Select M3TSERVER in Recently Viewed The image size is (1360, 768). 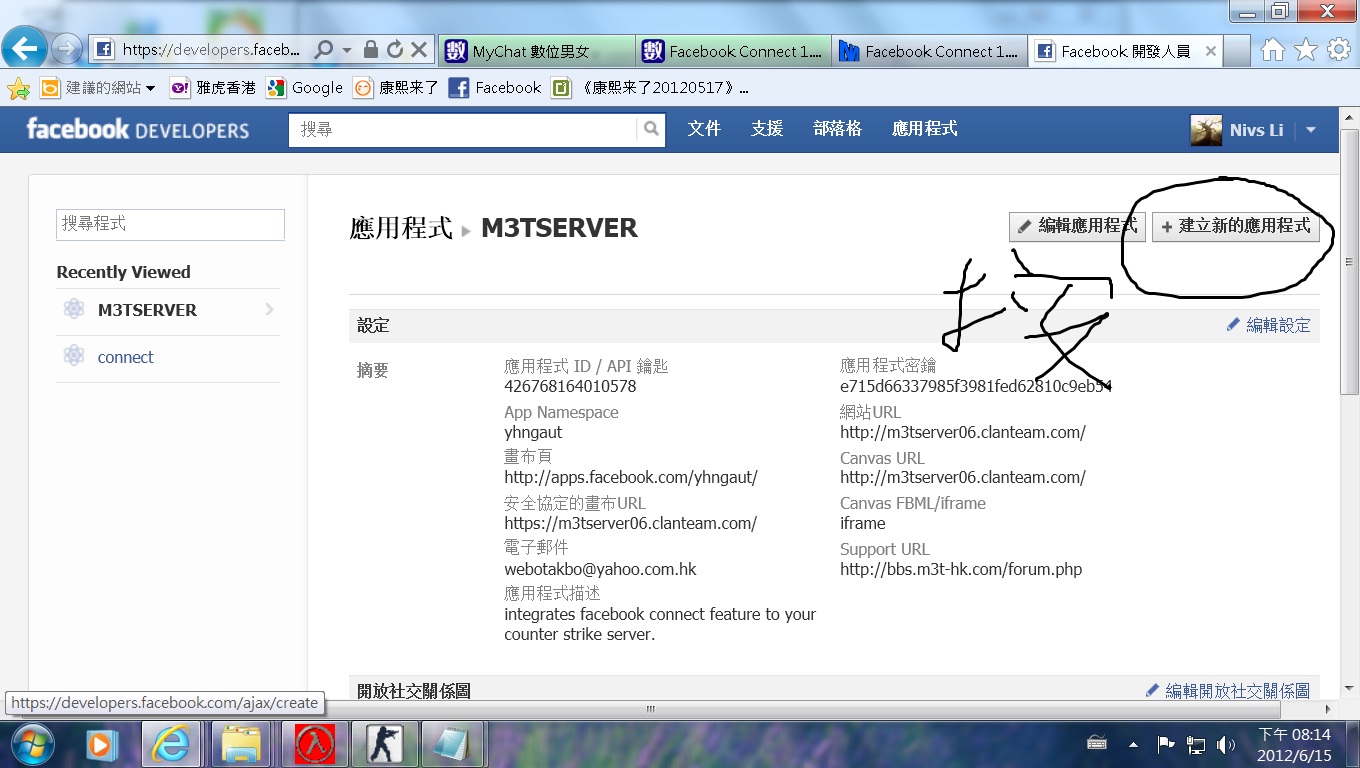click(x=147, y=310)
